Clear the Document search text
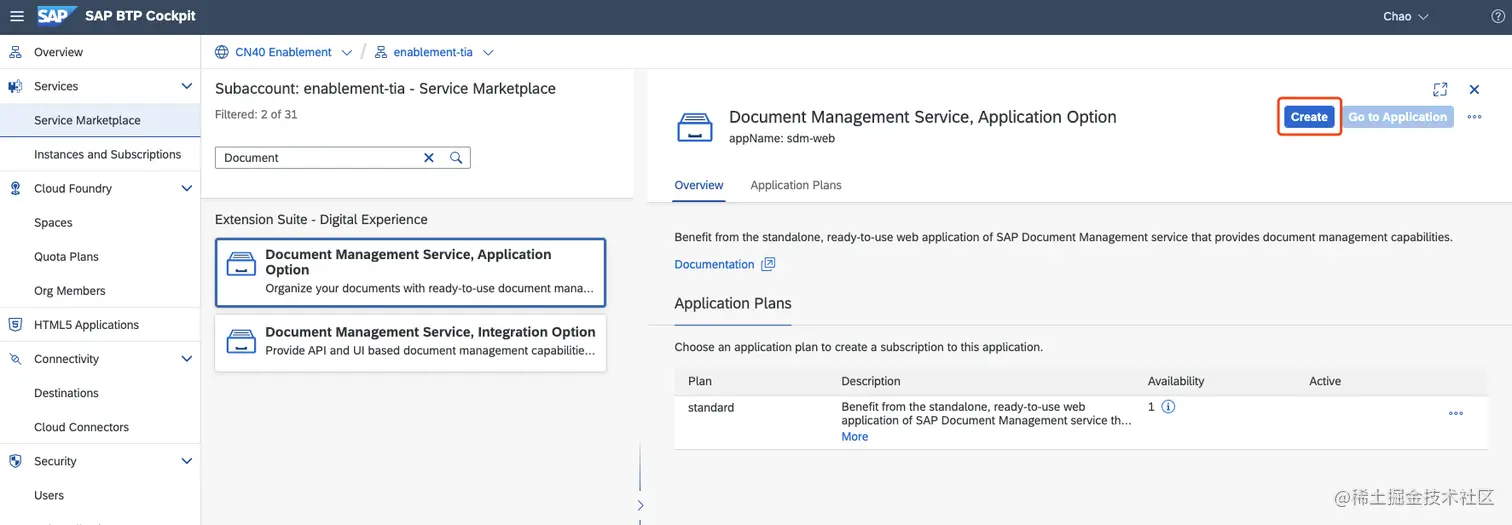The height and width of the screenshot is (525, 1512). click(429, 158)
